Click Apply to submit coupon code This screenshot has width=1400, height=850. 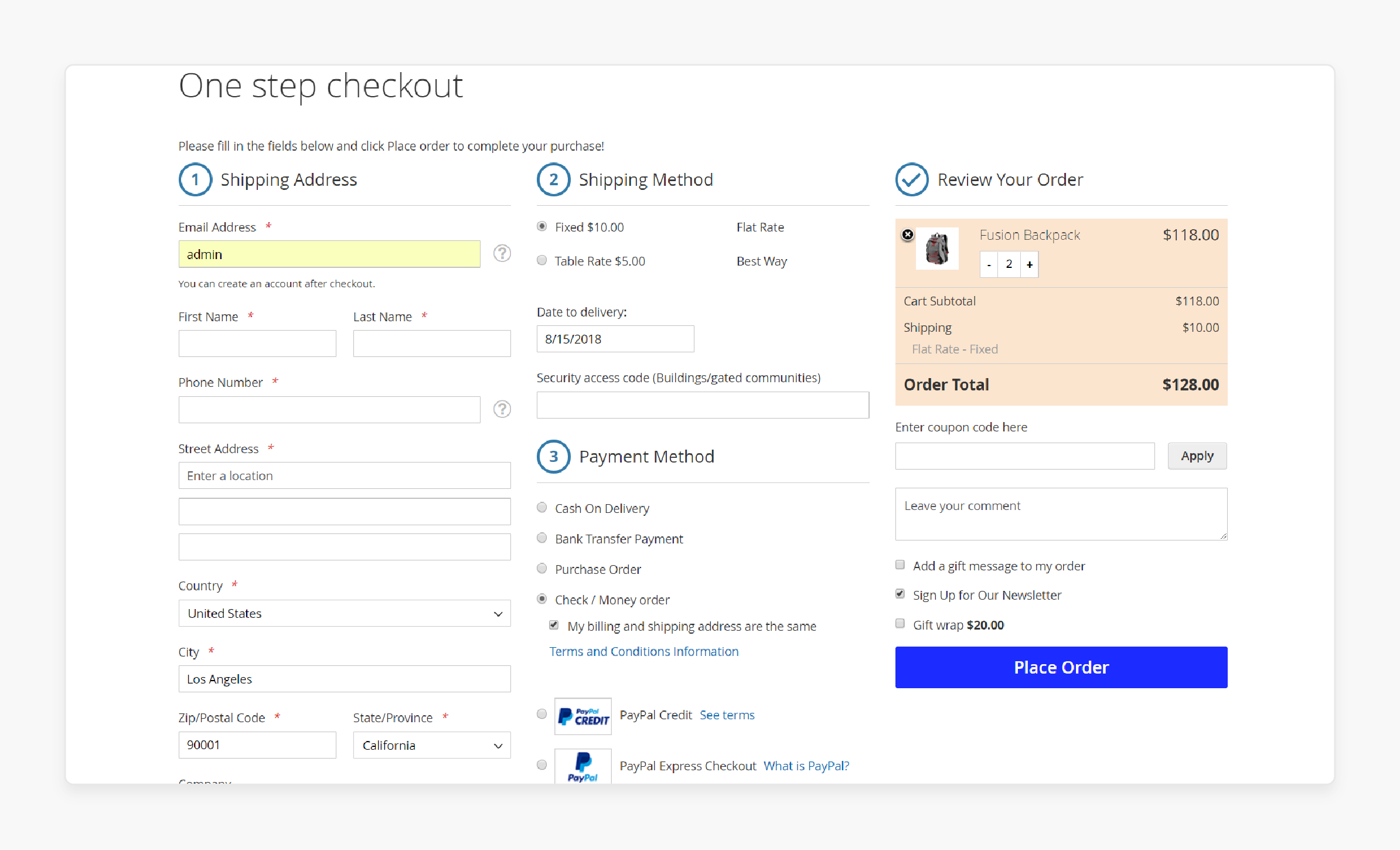point(1197,456)
